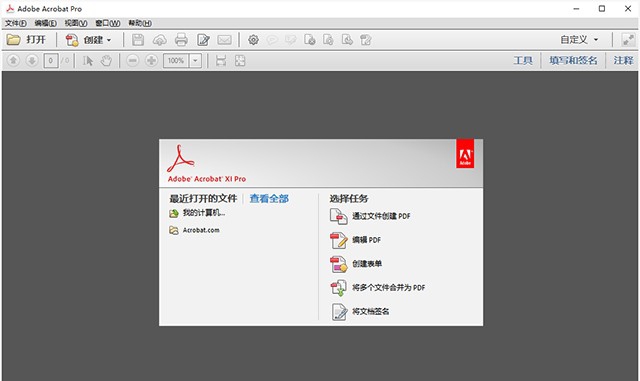Click the Save floppy disk icon
Screen dimensions: 640x381
pos(138,40)
